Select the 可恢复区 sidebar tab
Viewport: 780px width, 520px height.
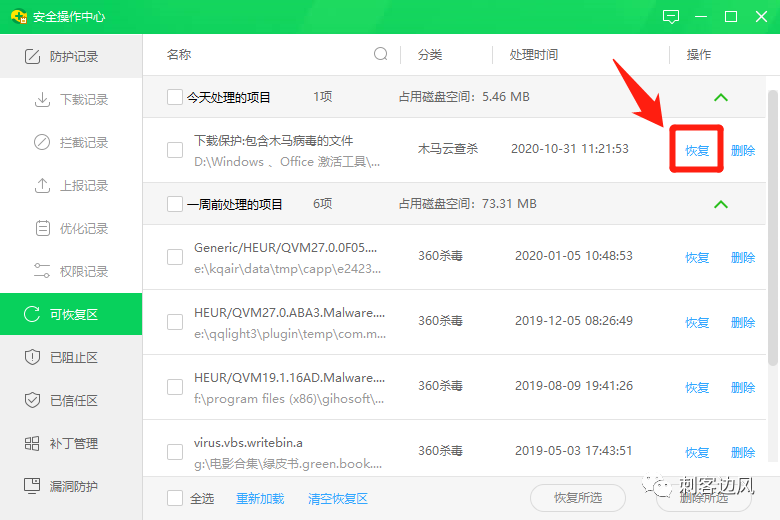[71, 314]
